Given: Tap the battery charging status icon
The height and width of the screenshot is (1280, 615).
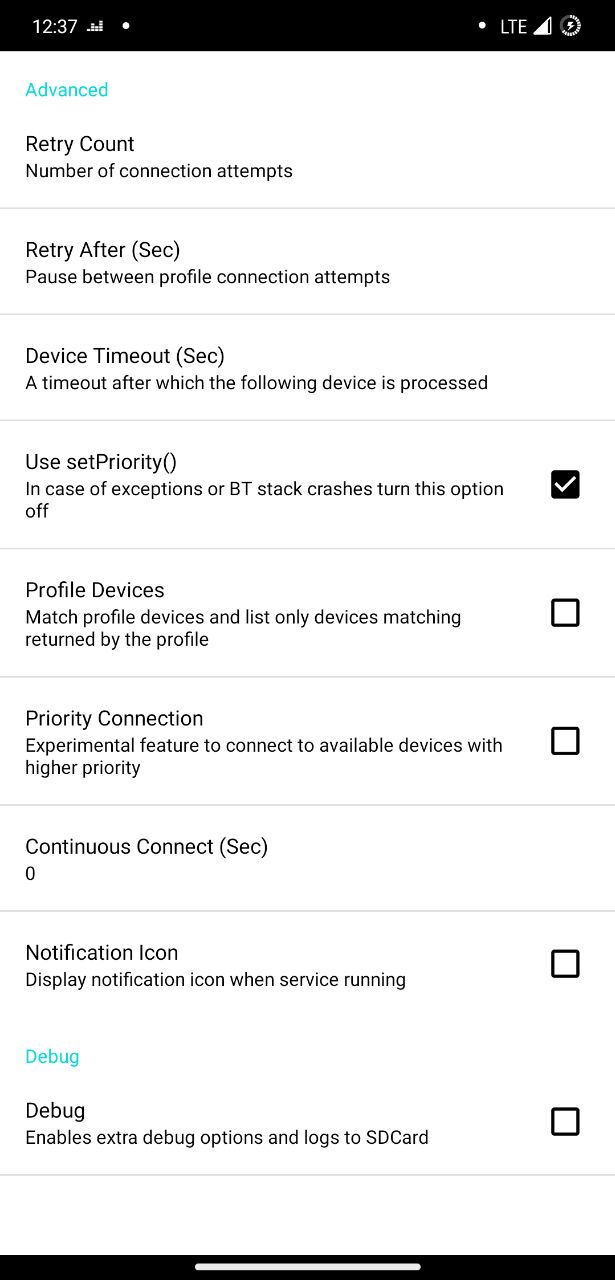Looking at the screenshot, I should pos(571,26).
